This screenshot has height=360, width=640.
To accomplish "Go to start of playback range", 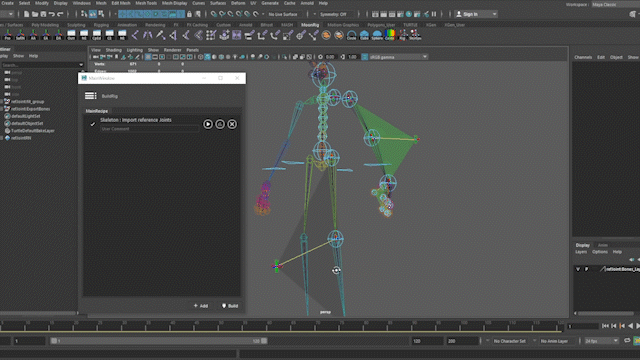I will (x=605, y=326).
